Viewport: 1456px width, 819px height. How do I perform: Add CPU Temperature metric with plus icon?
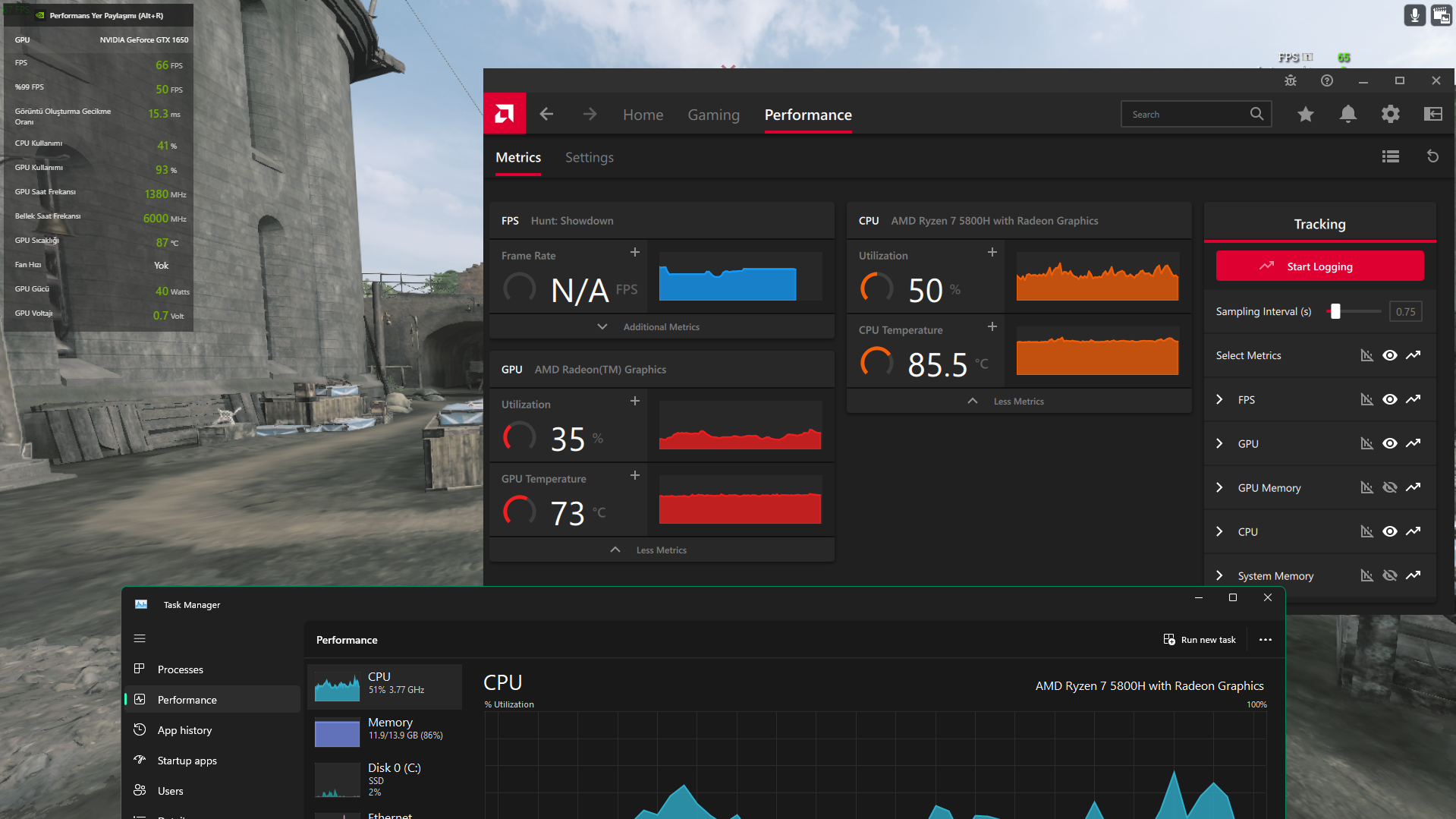click(992, 326)
